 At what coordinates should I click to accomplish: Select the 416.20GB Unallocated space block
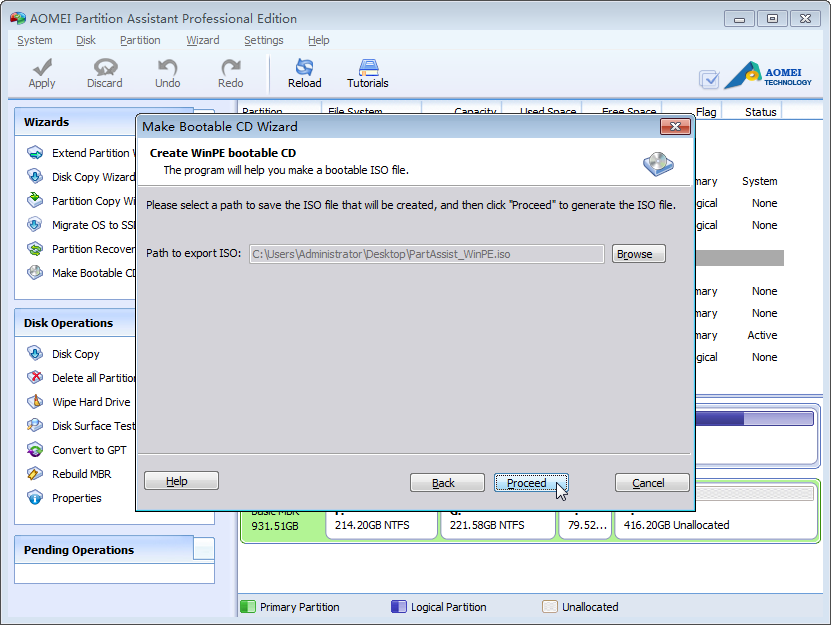tap(715, 512)
